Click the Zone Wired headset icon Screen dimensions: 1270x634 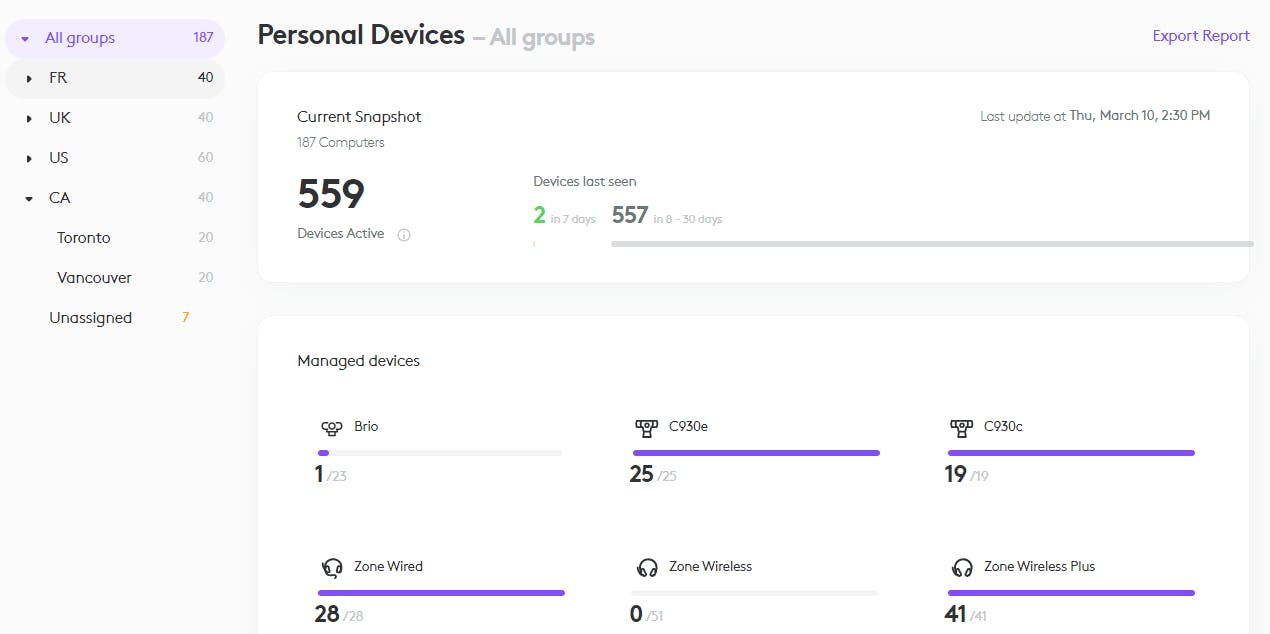(x=332, y=568)
